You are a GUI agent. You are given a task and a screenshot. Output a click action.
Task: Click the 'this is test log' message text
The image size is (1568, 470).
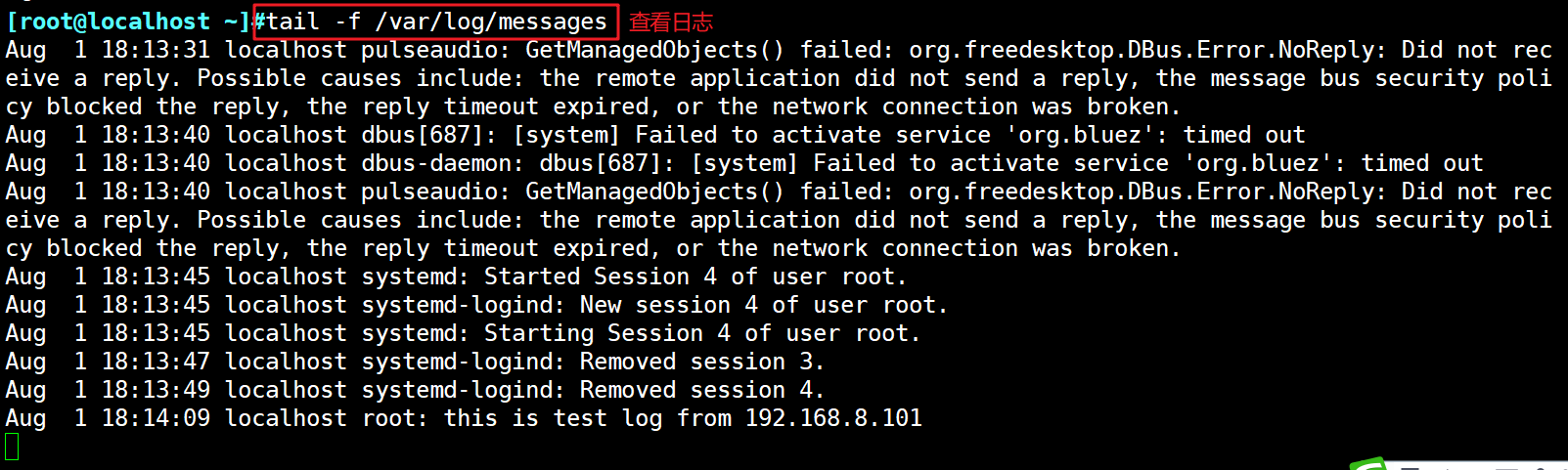pos(553,418)
